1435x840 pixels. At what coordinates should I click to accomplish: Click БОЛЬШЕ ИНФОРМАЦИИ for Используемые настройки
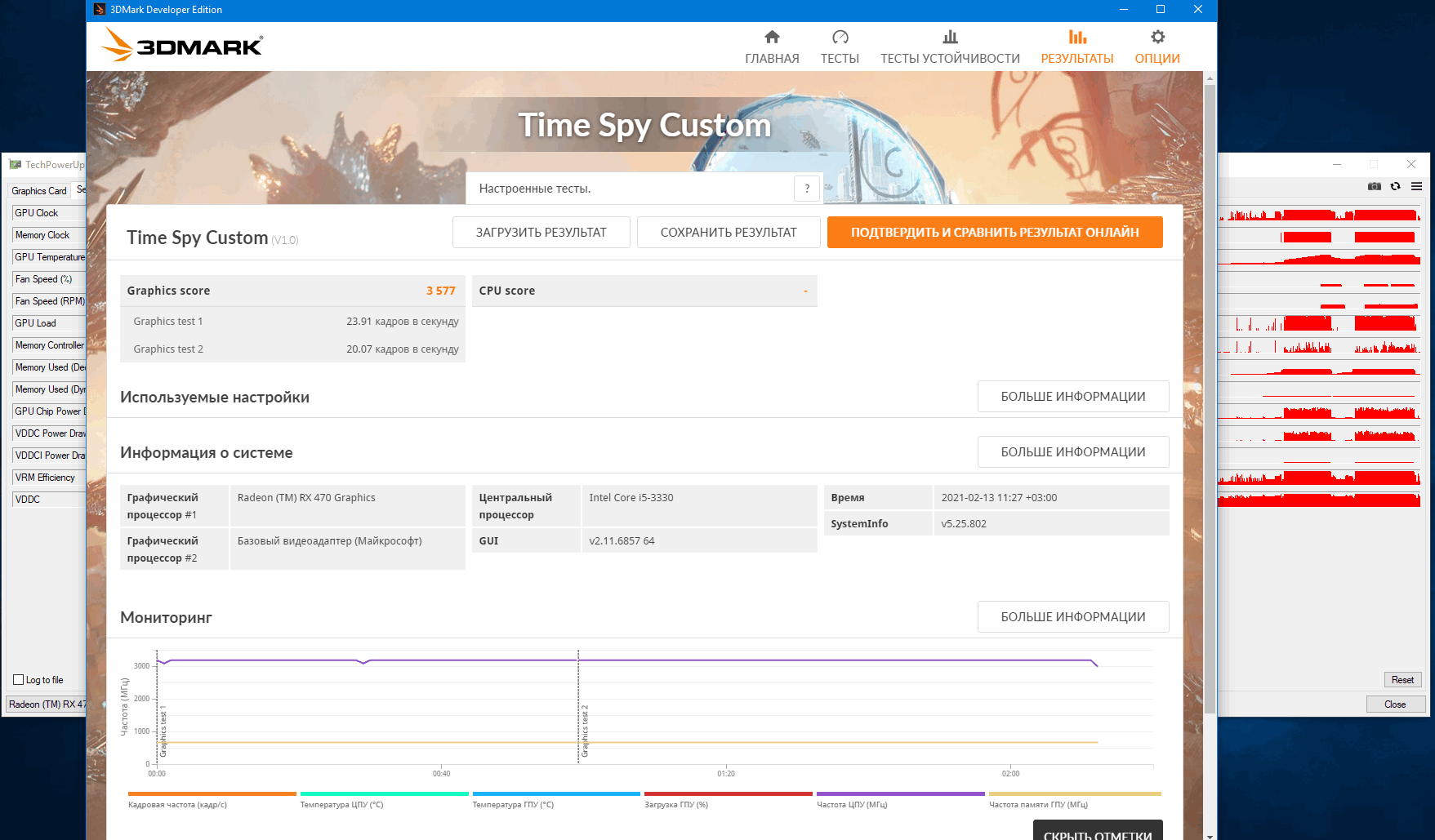click(1073, 396)
